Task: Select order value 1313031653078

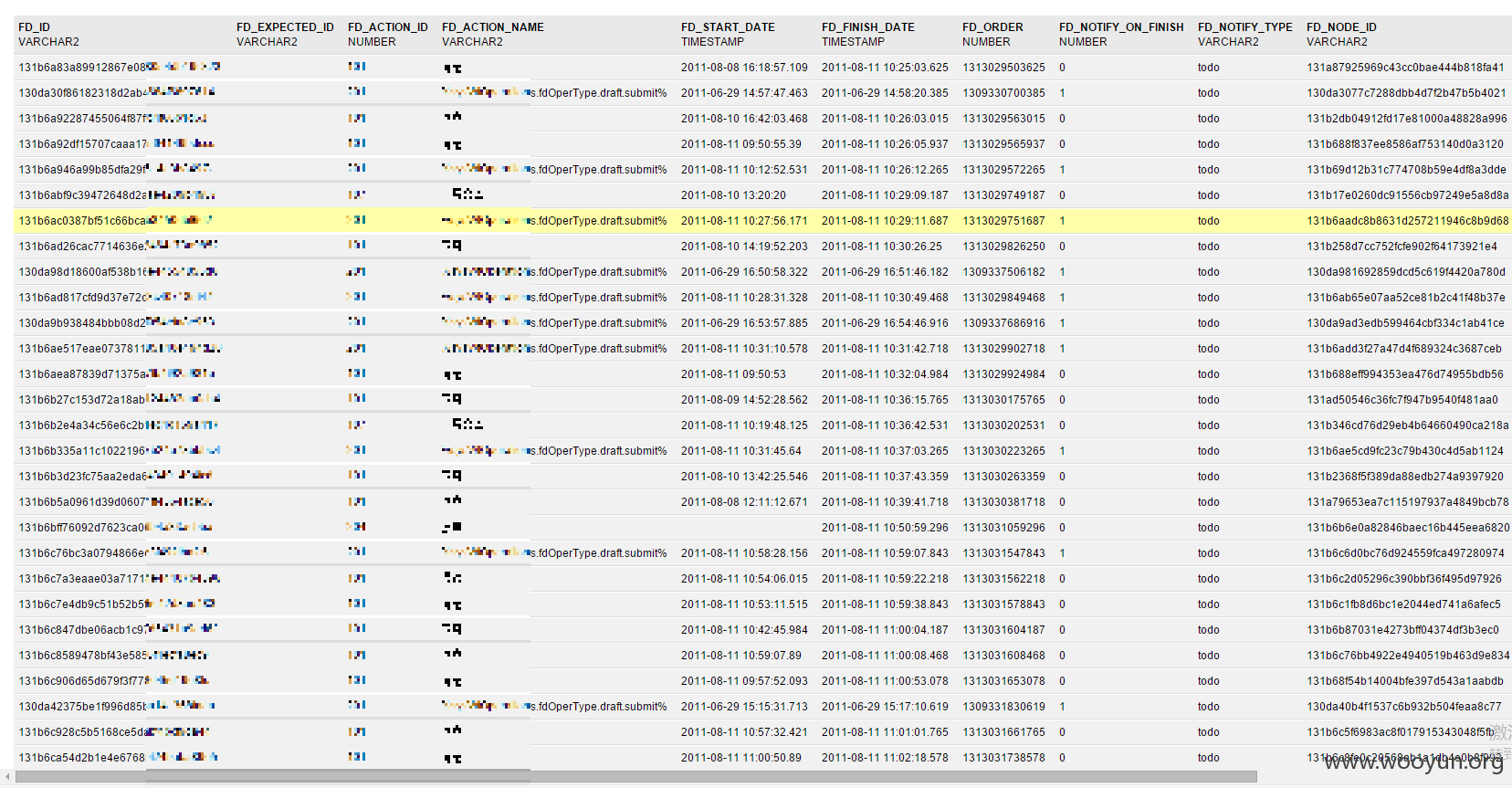Action: click(x=1003, y=681)
